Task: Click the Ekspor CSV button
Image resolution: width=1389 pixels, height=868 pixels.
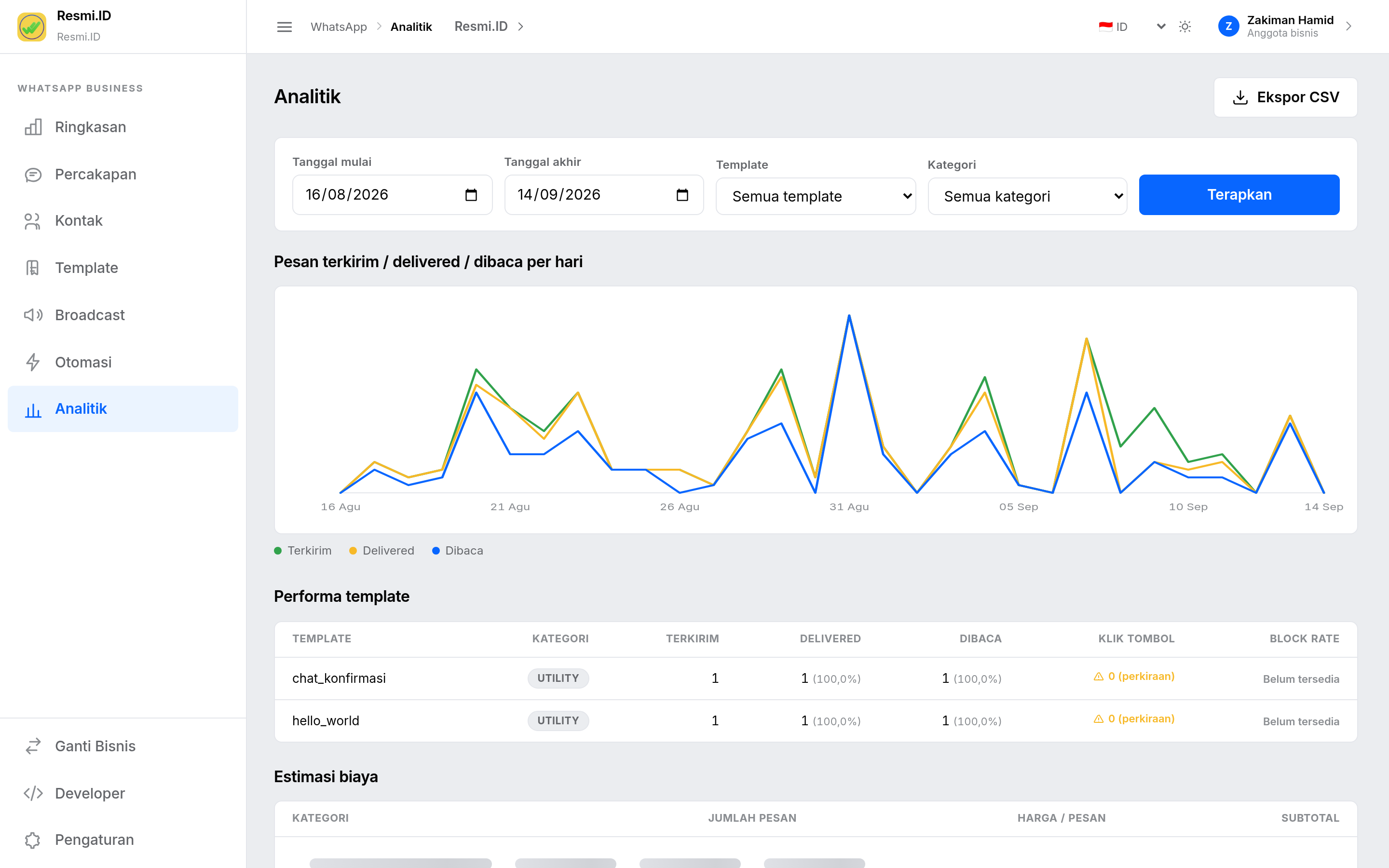Action: click(1286, 97)
